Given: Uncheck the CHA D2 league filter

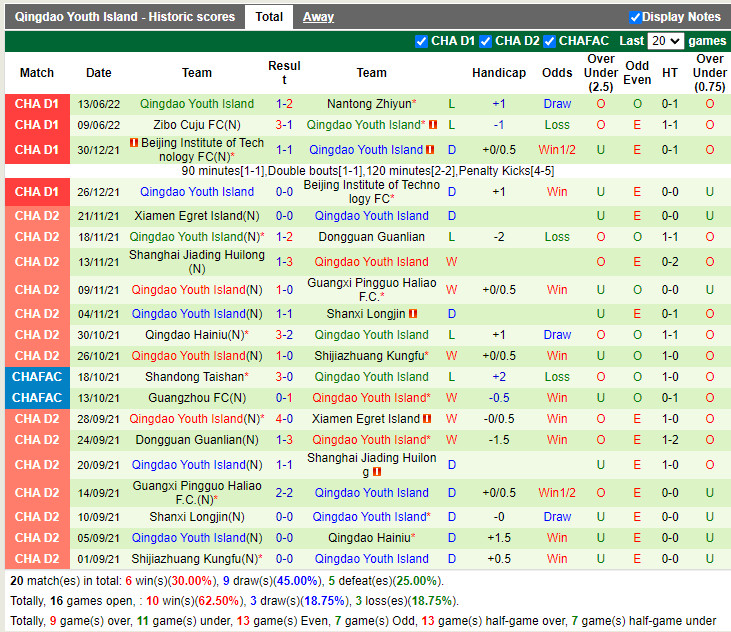Looking at the screenshot, I should click(485, 41).
